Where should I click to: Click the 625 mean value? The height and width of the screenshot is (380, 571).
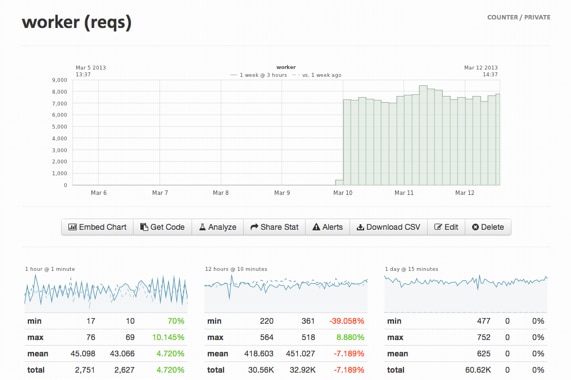pos(484,354)
